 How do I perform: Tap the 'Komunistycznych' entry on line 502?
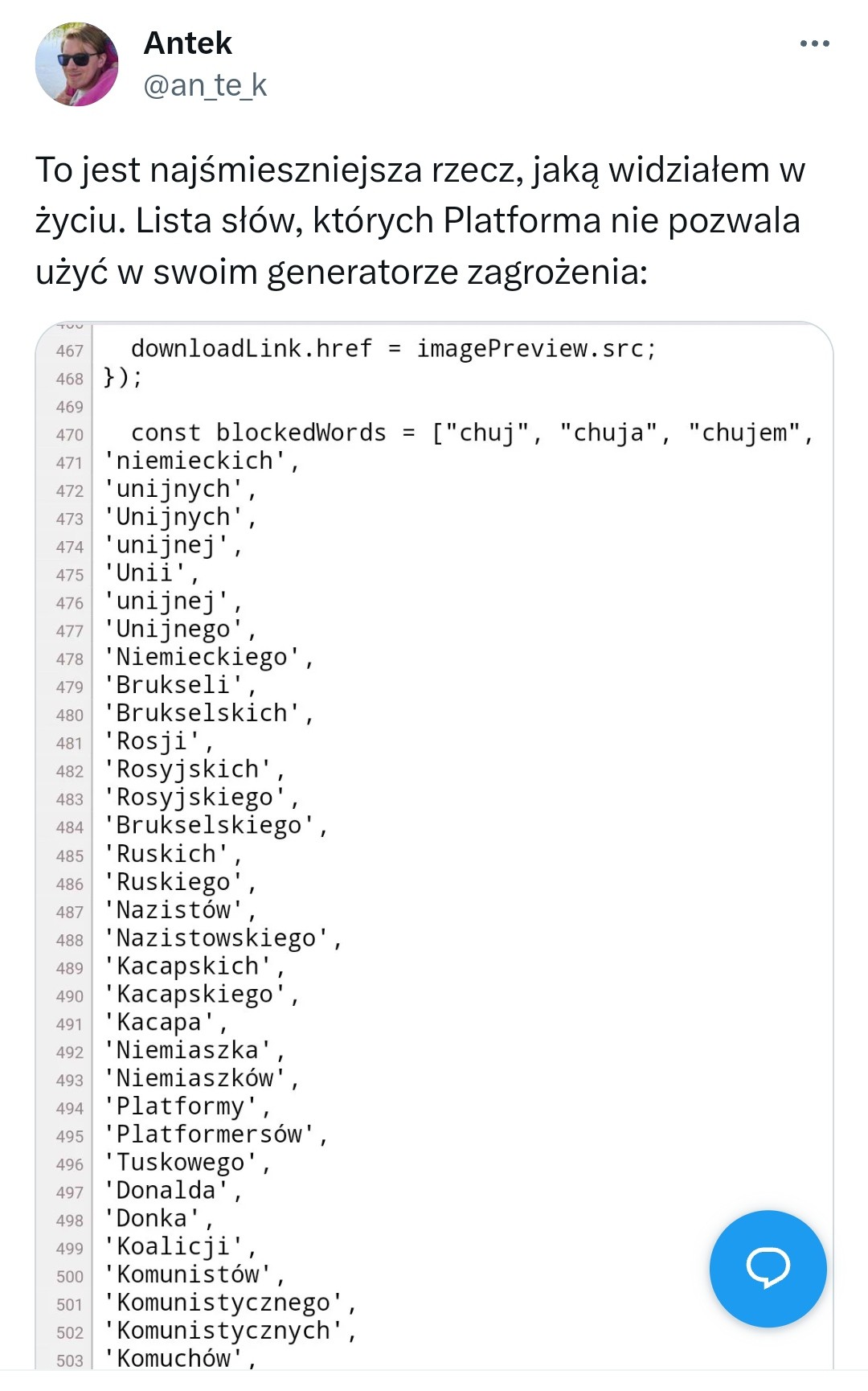point(230,1331)
